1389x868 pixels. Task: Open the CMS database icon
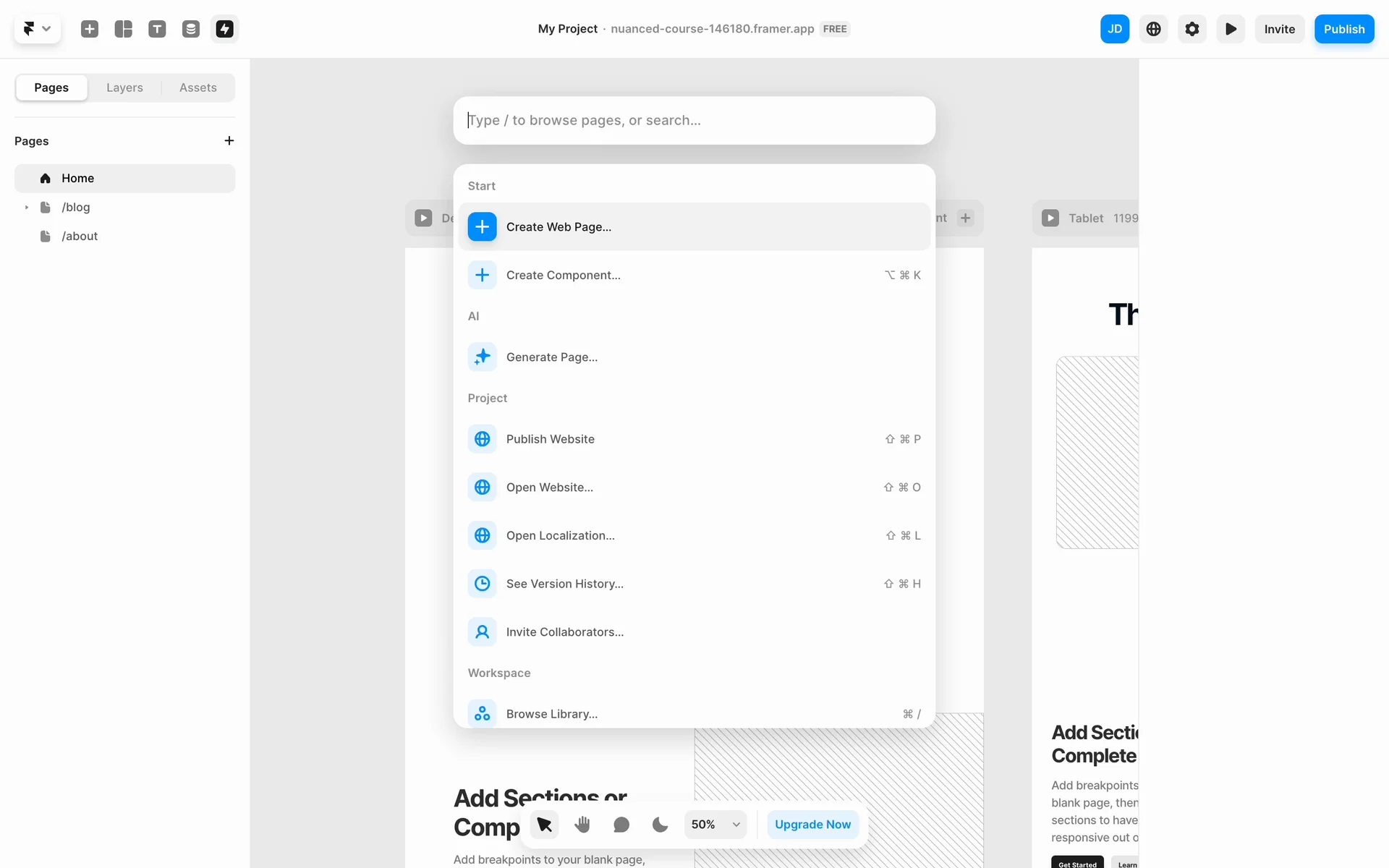click(191, 29)
